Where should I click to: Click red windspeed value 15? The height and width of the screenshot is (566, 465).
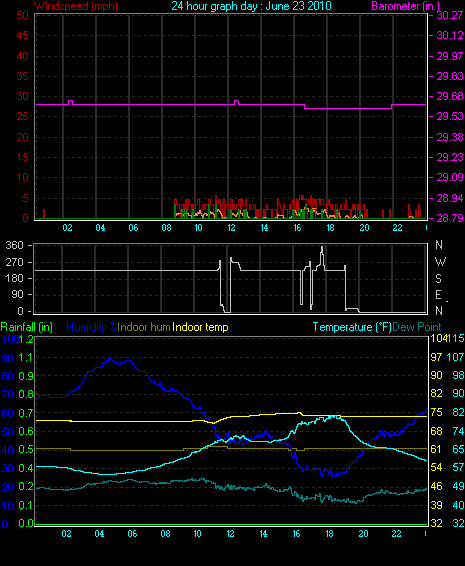point(22,157)
